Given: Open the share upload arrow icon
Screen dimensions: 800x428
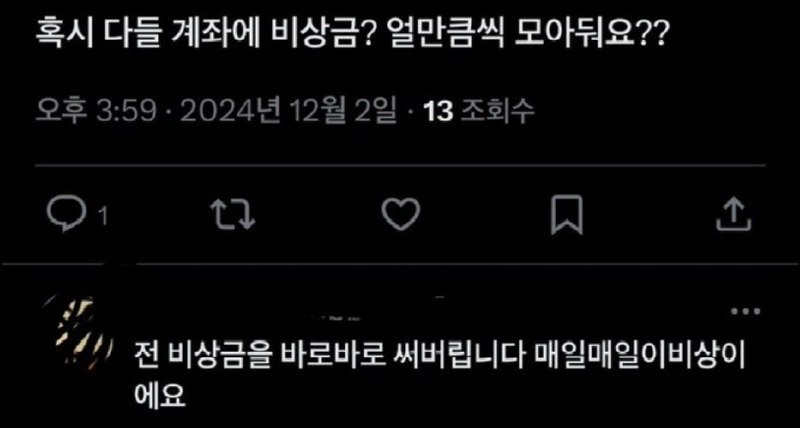Looking at the screenshot, I should [x=733, y=214].
